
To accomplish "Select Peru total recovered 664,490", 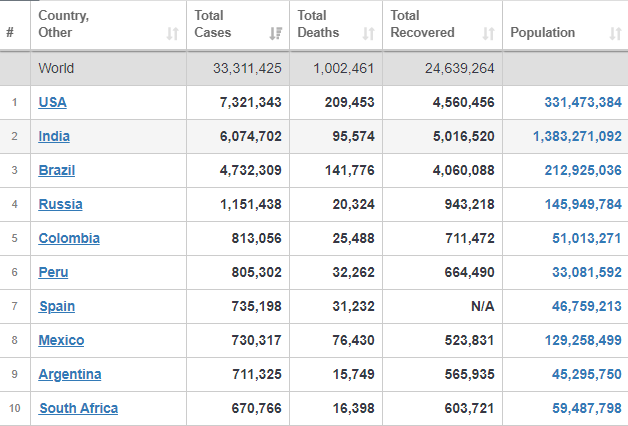I will point(469,272).
